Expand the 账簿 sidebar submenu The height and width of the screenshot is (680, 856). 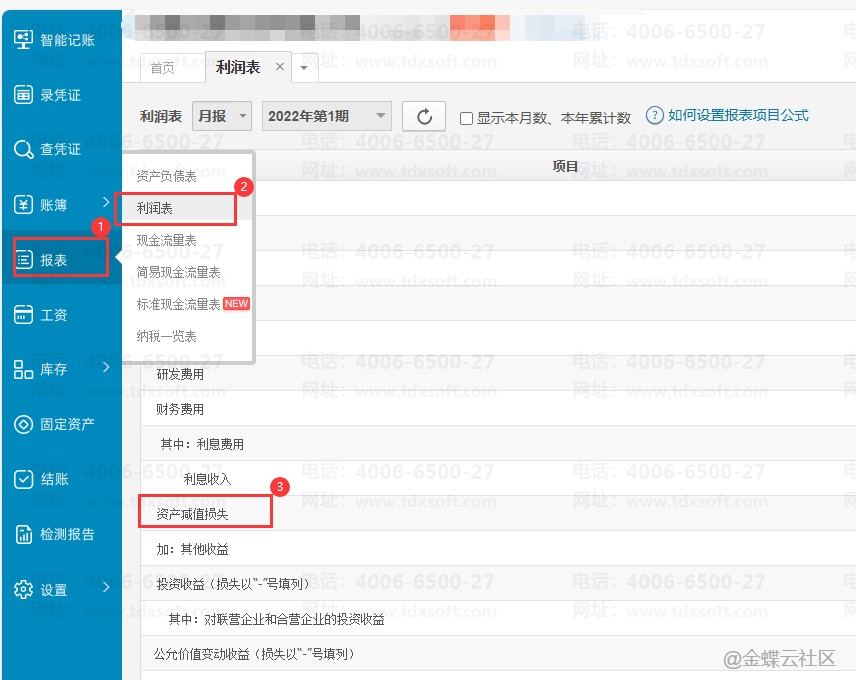(106, 204)
